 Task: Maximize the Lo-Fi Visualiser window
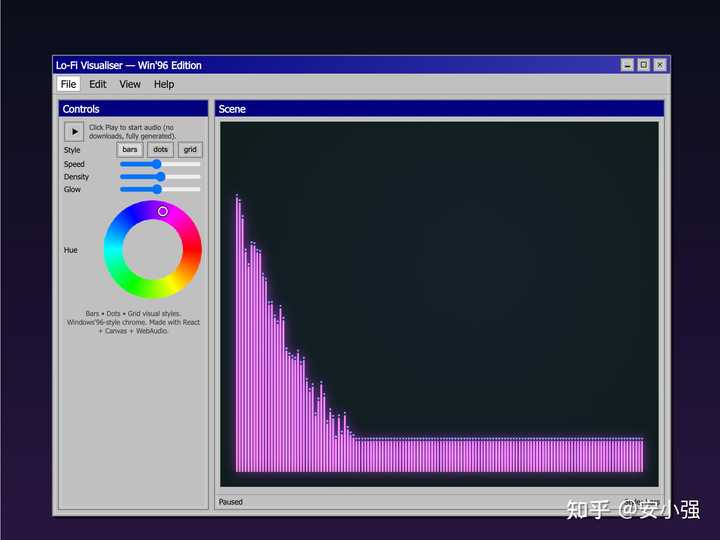pos(643,65)
